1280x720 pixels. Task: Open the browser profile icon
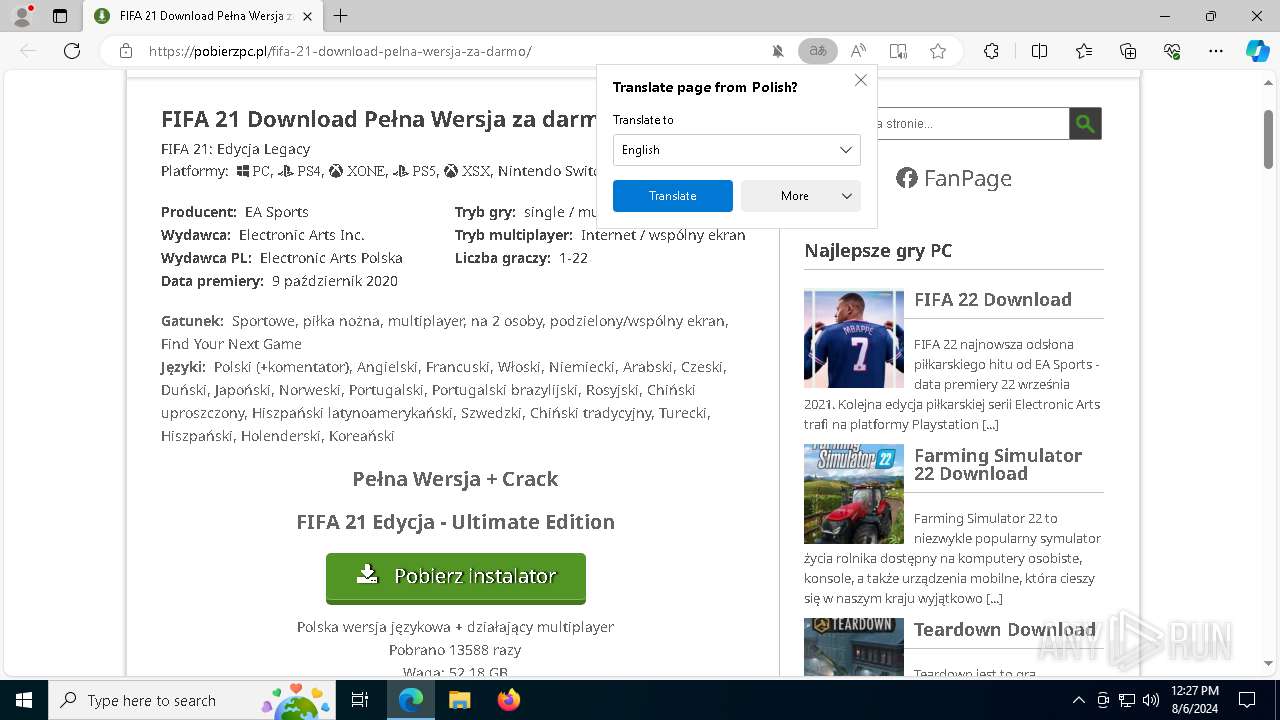tap(22, 16)
